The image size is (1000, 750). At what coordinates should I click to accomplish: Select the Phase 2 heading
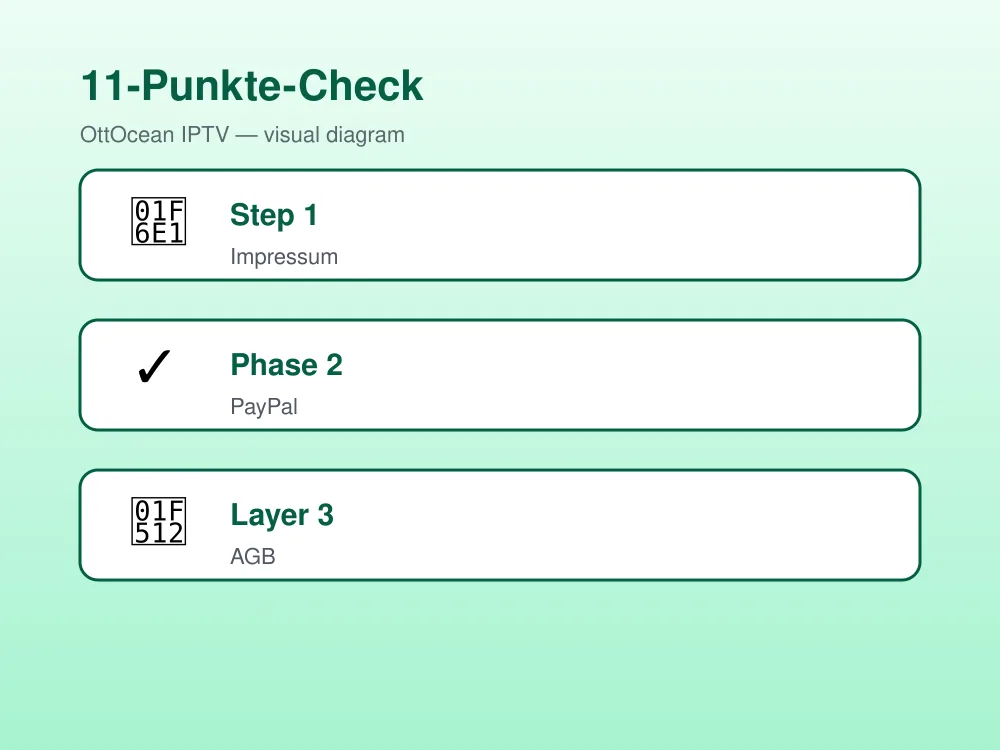pos(286,365)
